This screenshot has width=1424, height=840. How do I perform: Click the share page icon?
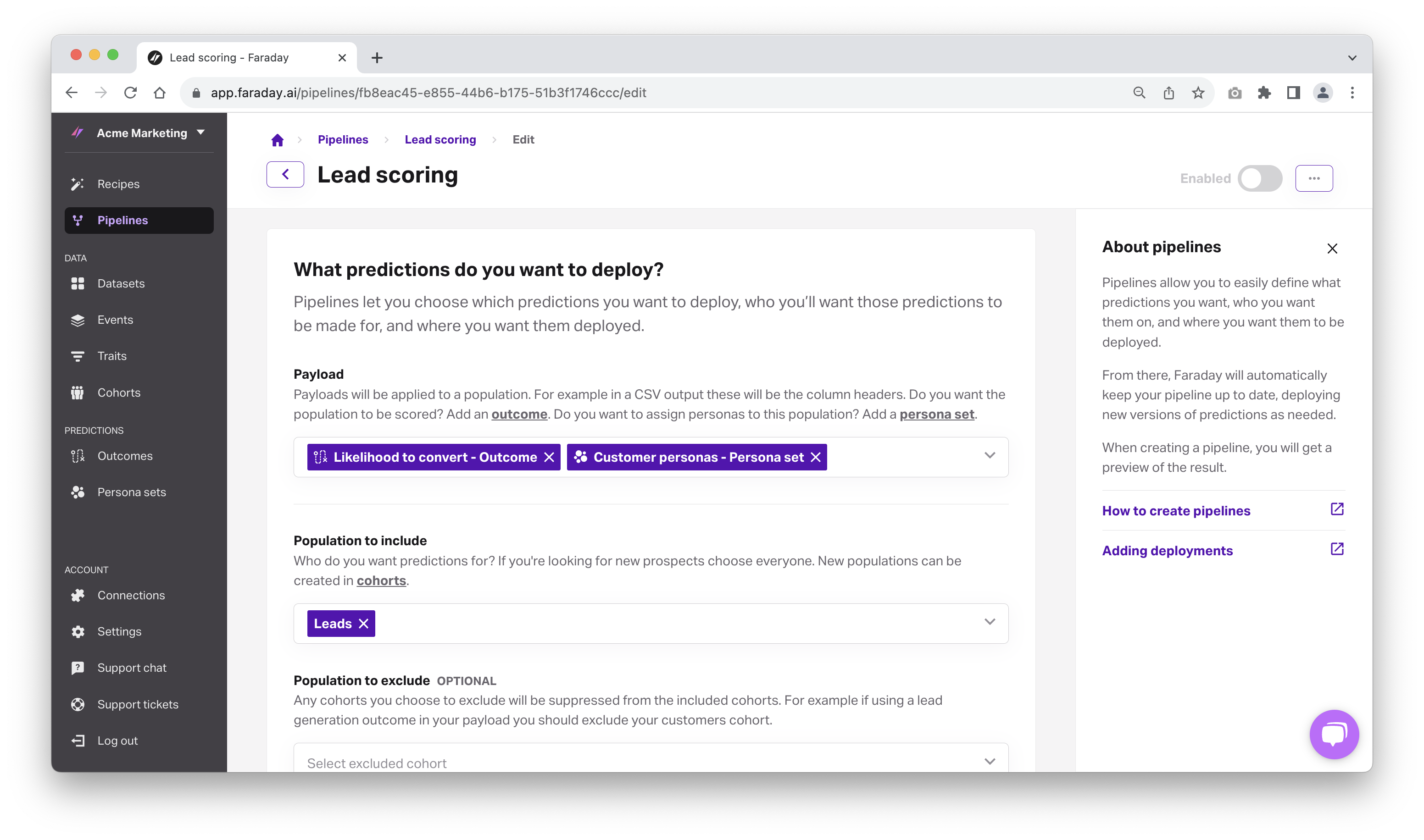(1168, 93)
